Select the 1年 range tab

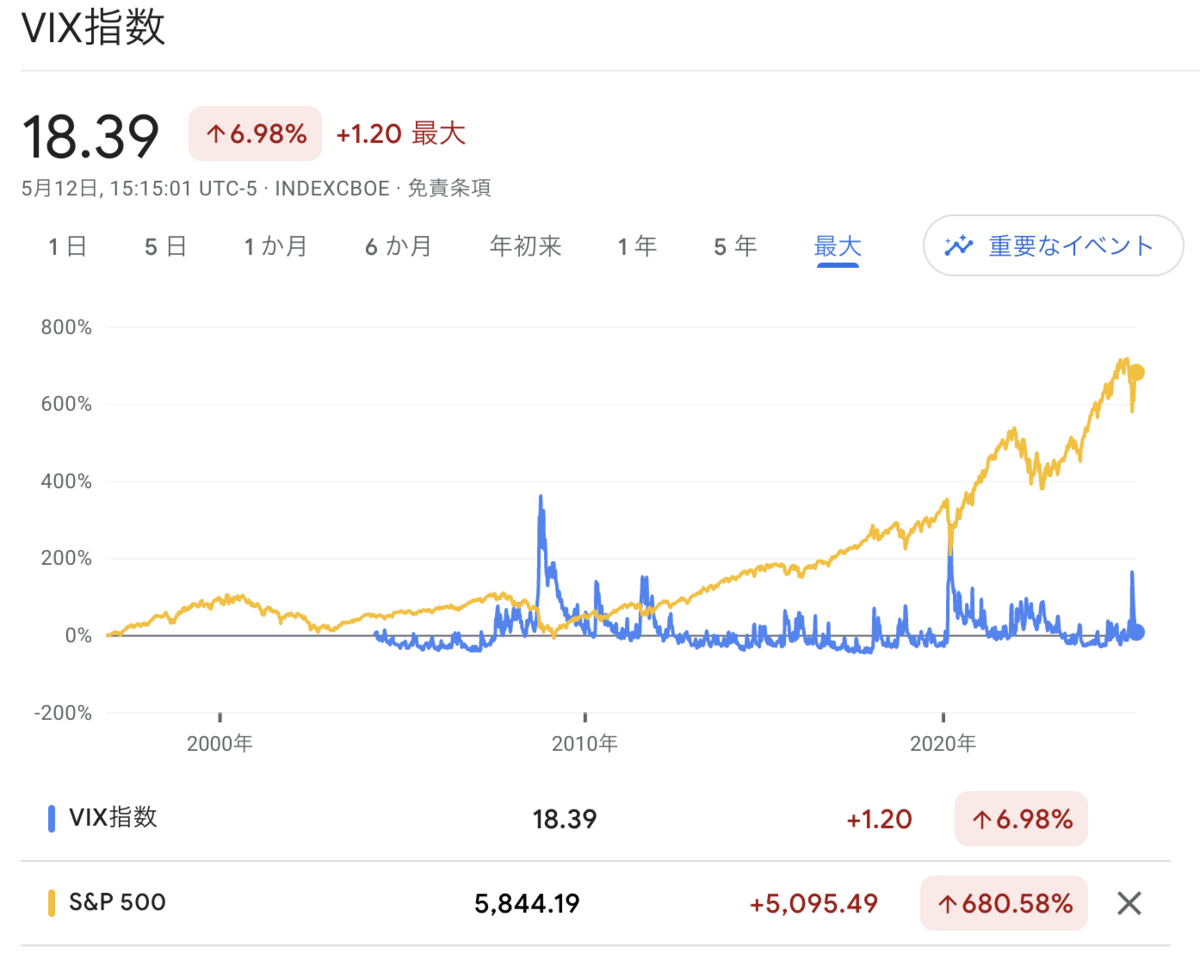tap(637, 246)
